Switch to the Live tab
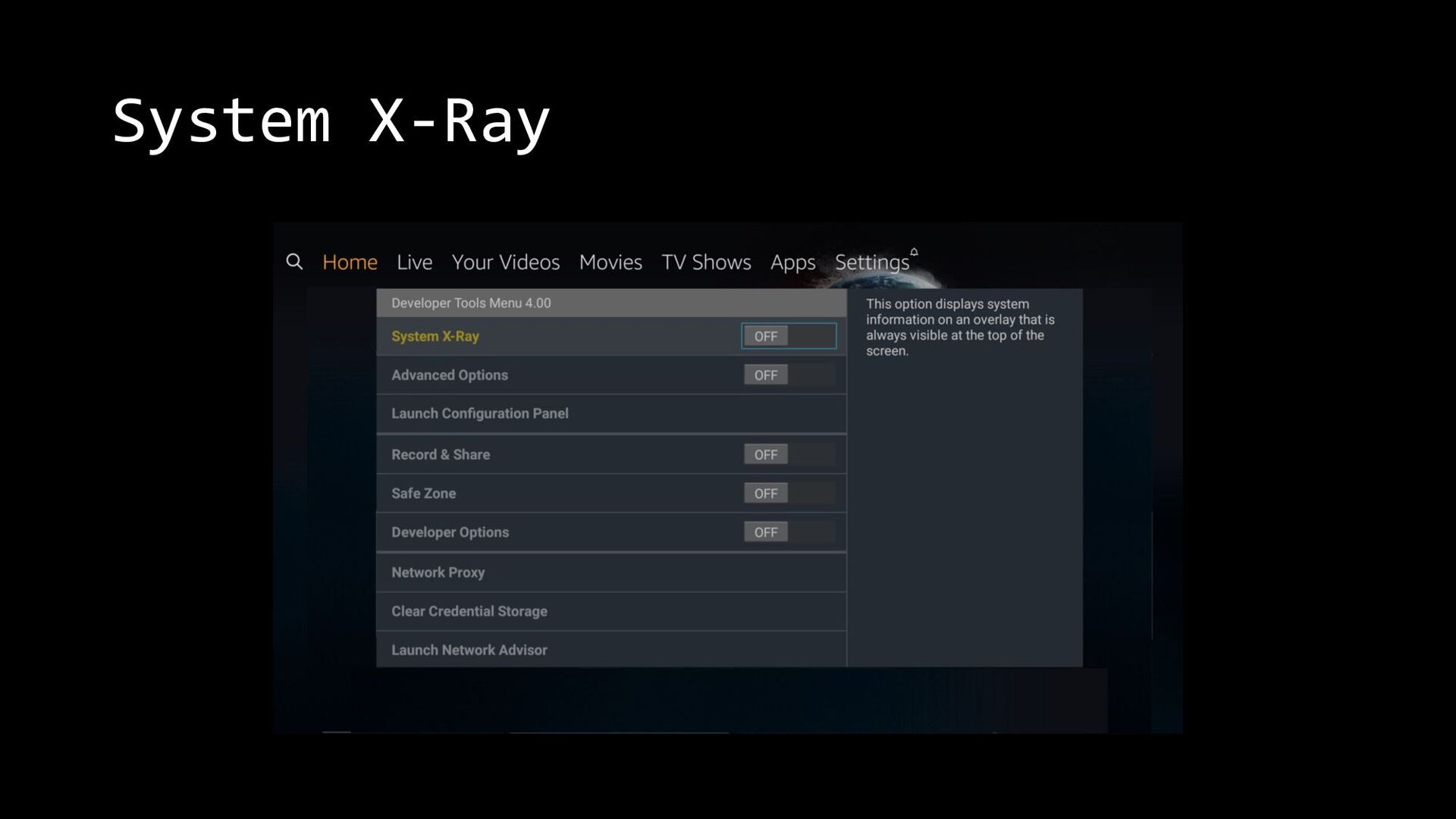 414,262
